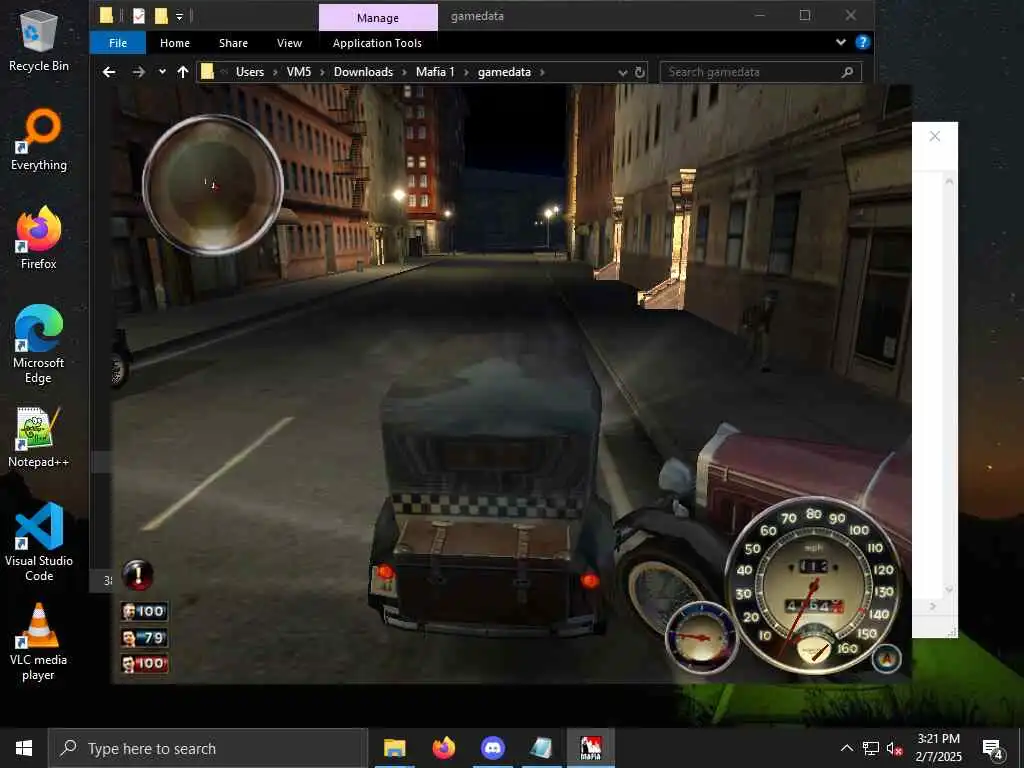The width and height of the screenshot is (1024, 768).
Task: Launch VLC media player from the desktop
Action: point(39,643)
